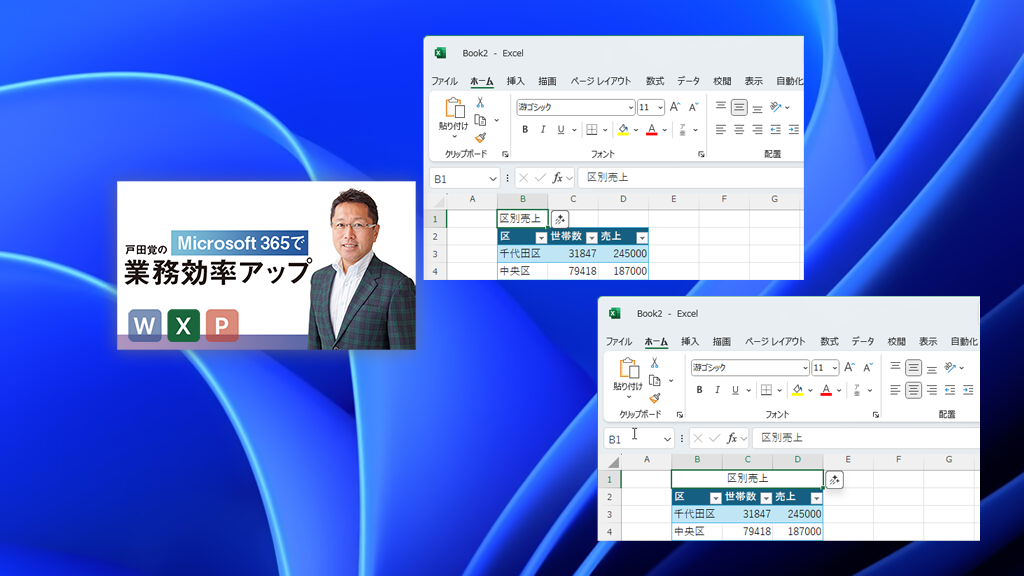Open 売上 filter dropdown in upper Excel window
Viewport: 1024px width, 576px height.
point(642,237)
